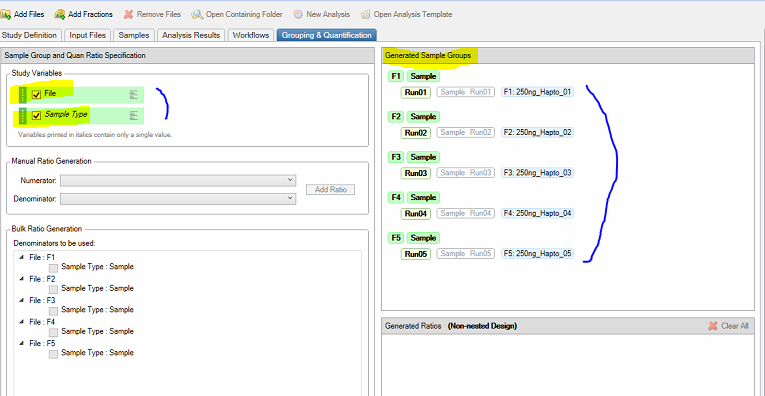This screenshot has width=765, height=396.
Task: Select the Run02 sample chip
Action: pyautogui.click(x=416, y=133)
